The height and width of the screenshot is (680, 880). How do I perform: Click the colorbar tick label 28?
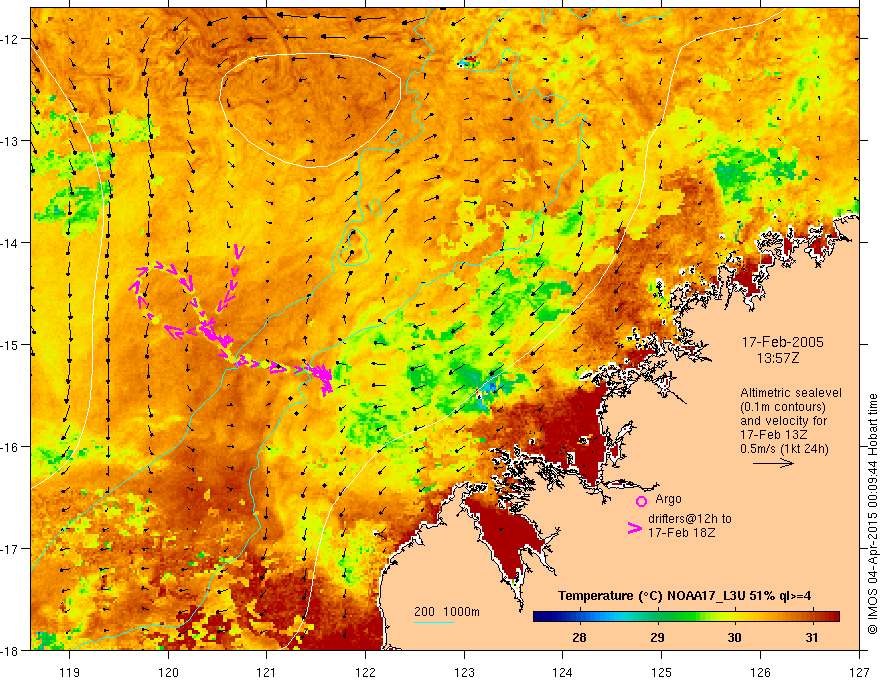[x=579, y=637]
